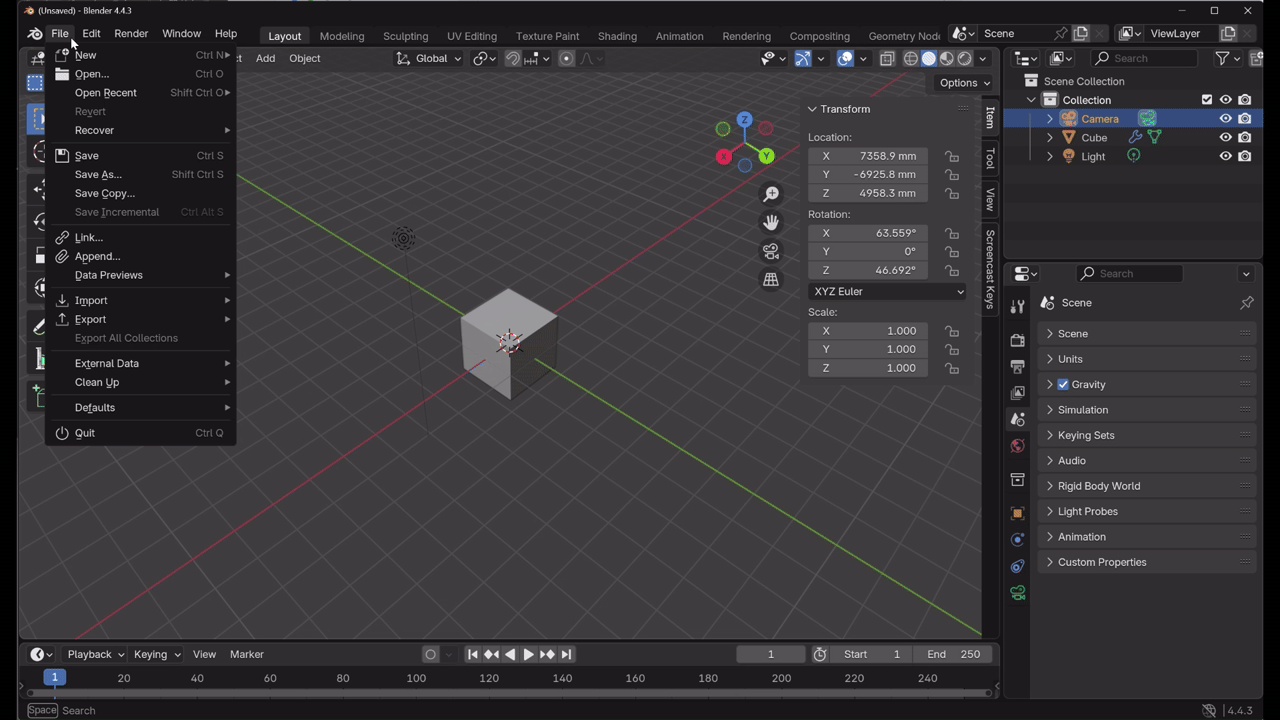
Task: Click the End frame value field
Action: [953, 654]
